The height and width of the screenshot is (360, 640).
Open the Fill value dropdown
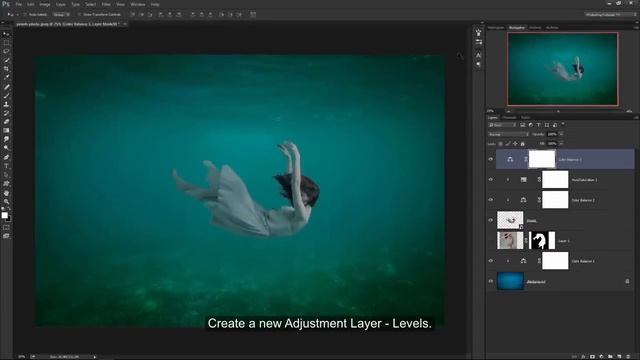[561, 144]
